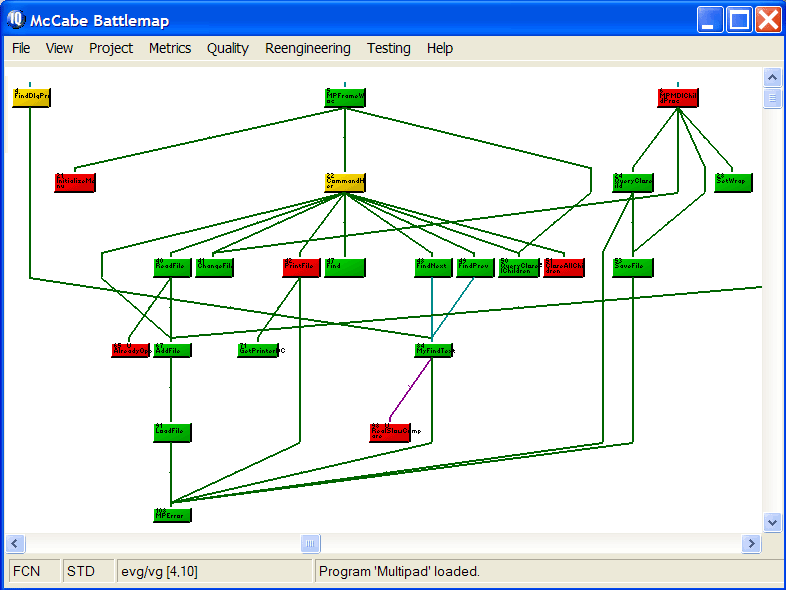Select the green FindNext node
The width and height of the screenshot is (786, 590).
tap(434, 268)
